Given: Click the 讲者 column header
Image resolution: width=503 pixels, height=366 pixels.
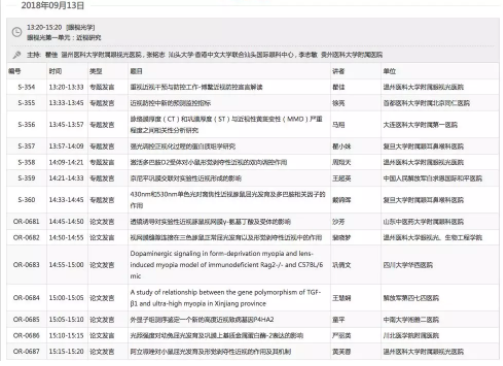Looking at the screenshot, I should point(338,71).
